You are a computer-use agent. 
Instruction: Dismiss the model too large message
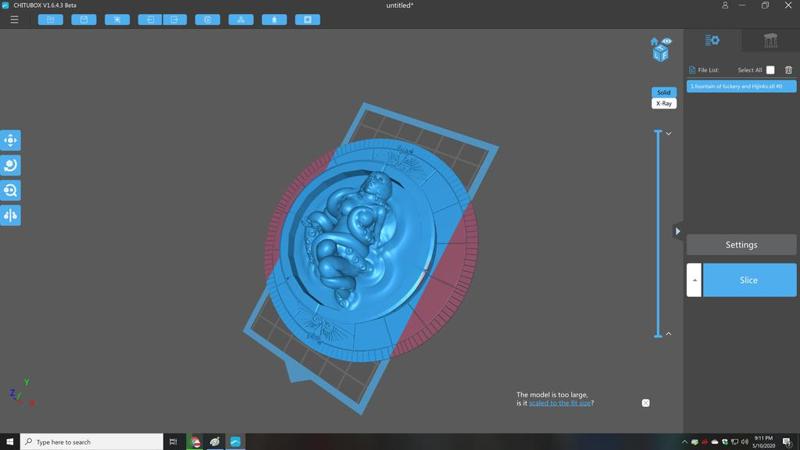[x=645, y=403]
